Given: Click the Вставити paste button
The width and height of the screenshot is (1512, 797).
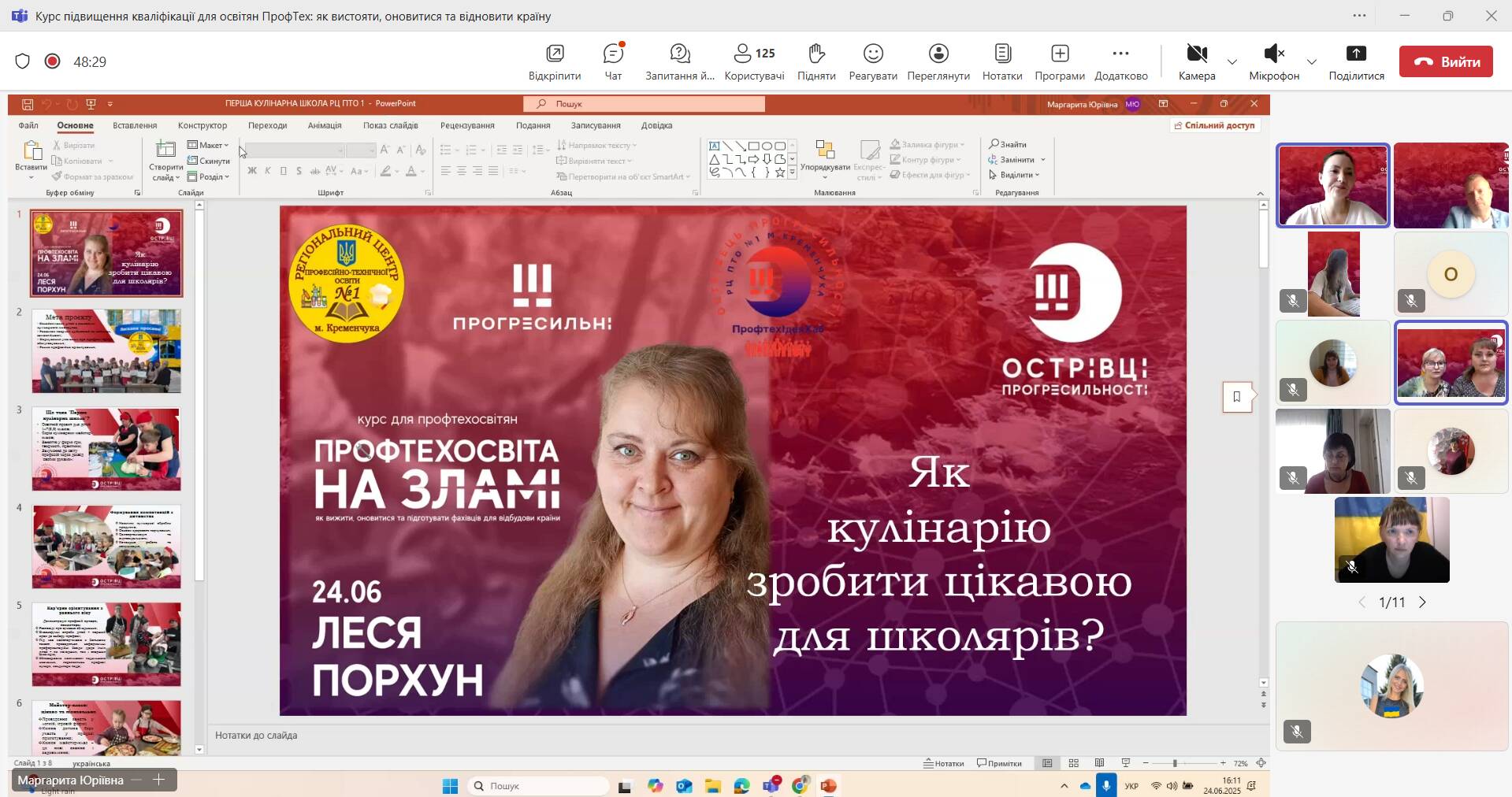Looking at the screenshot, I should tap(32, 158).
